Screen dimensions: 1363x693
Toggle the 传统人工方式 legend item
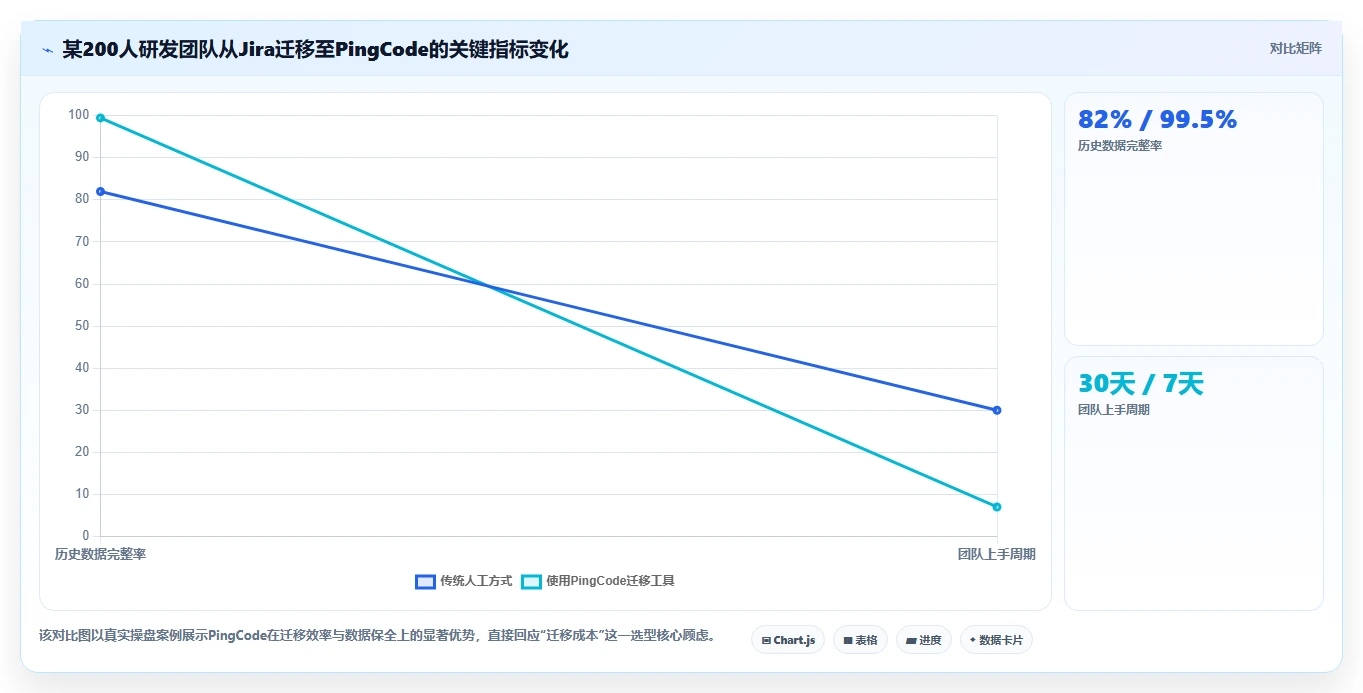tap(464, 581)
